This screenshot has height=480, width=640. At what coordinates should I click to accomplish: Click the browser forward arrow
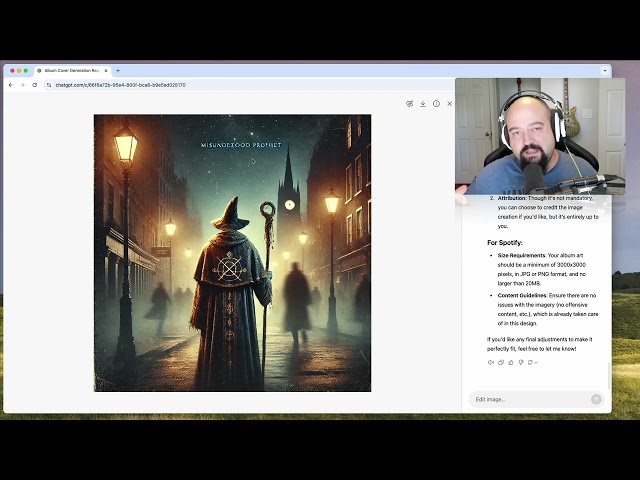[x=22, y=85]
